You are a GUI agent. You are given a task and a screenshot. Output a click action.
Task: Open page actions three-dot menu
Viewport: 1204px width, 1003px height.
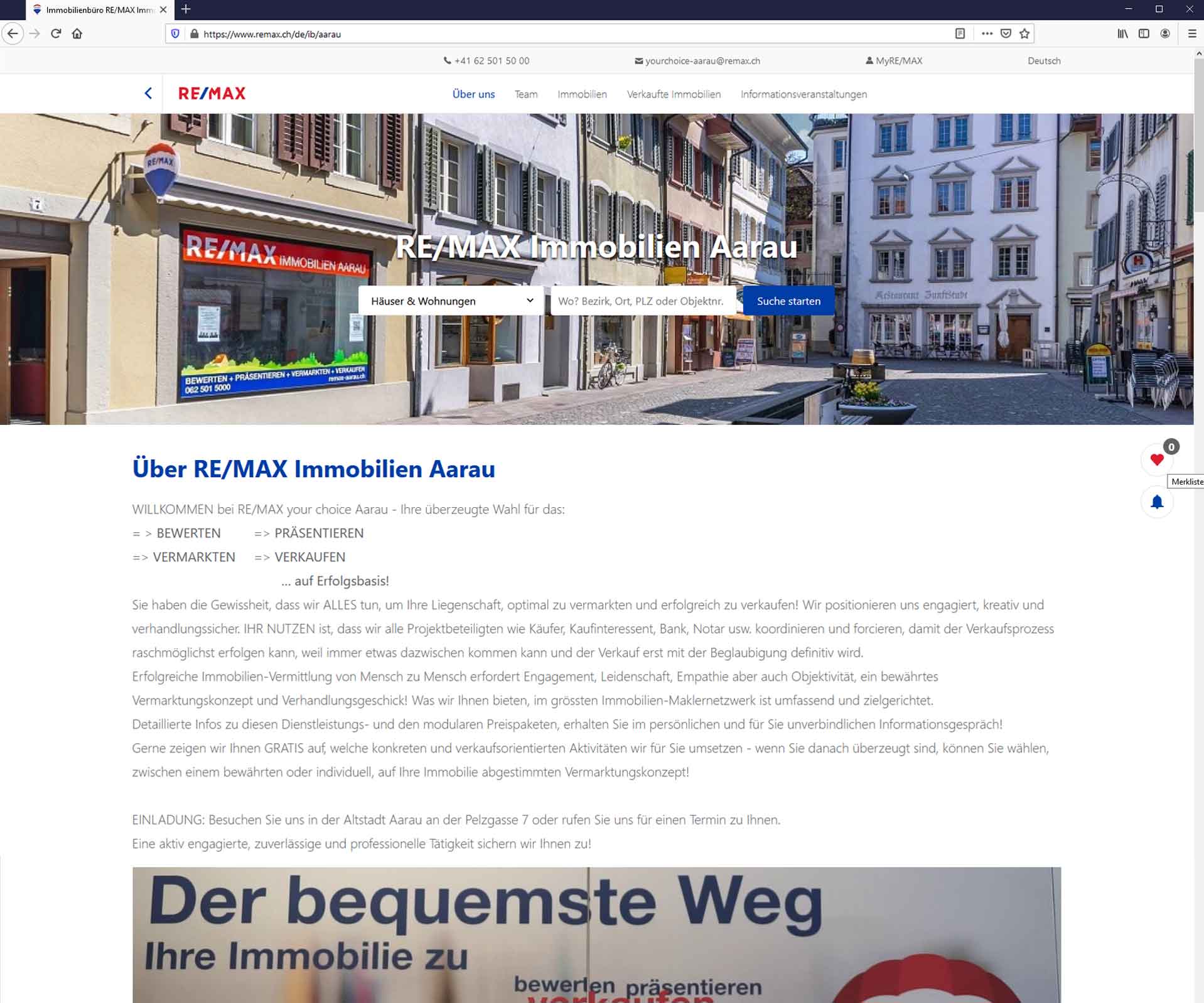pos(987,34)
